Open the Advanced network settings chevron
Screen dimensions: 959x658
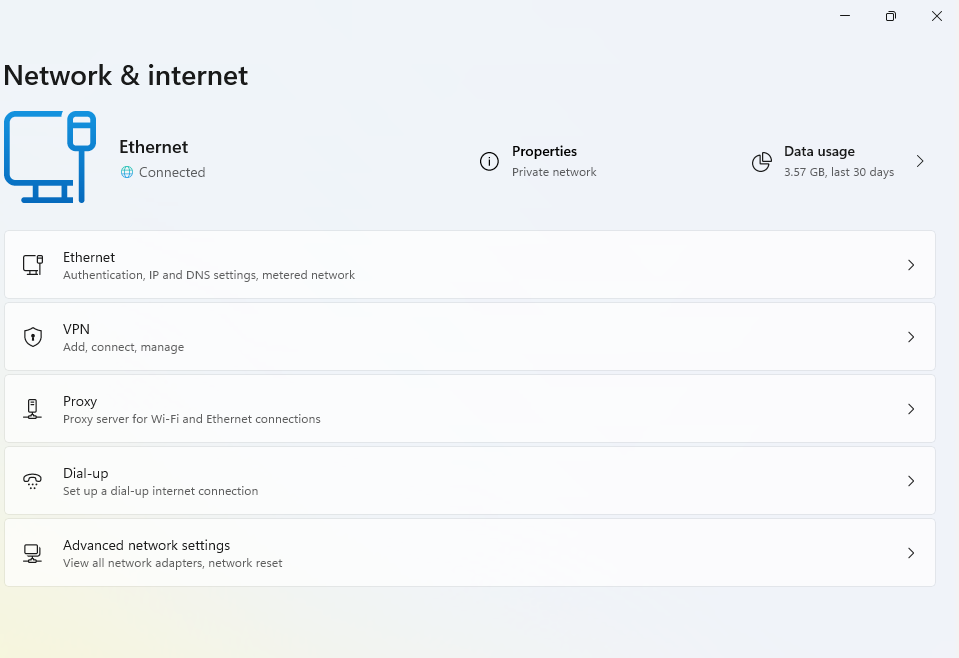click(x=911, y=553)
